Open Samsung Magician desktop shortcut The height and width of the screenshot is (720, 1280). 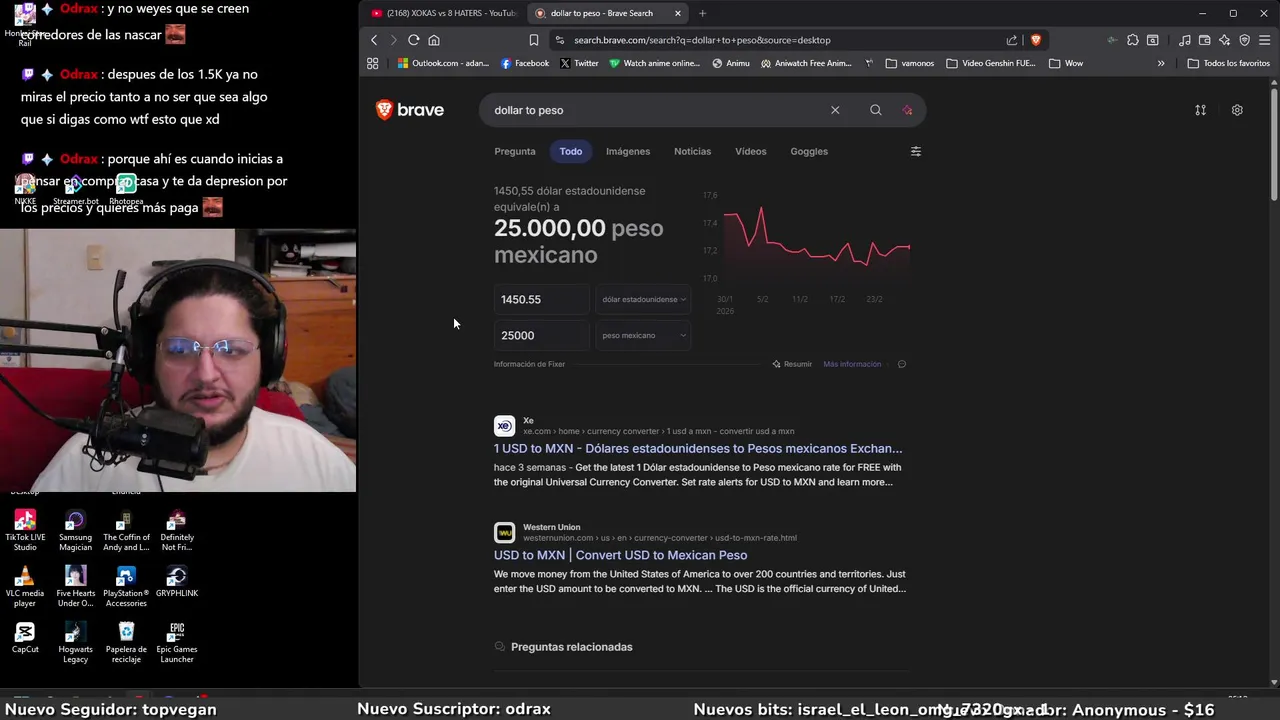[75, 530]
